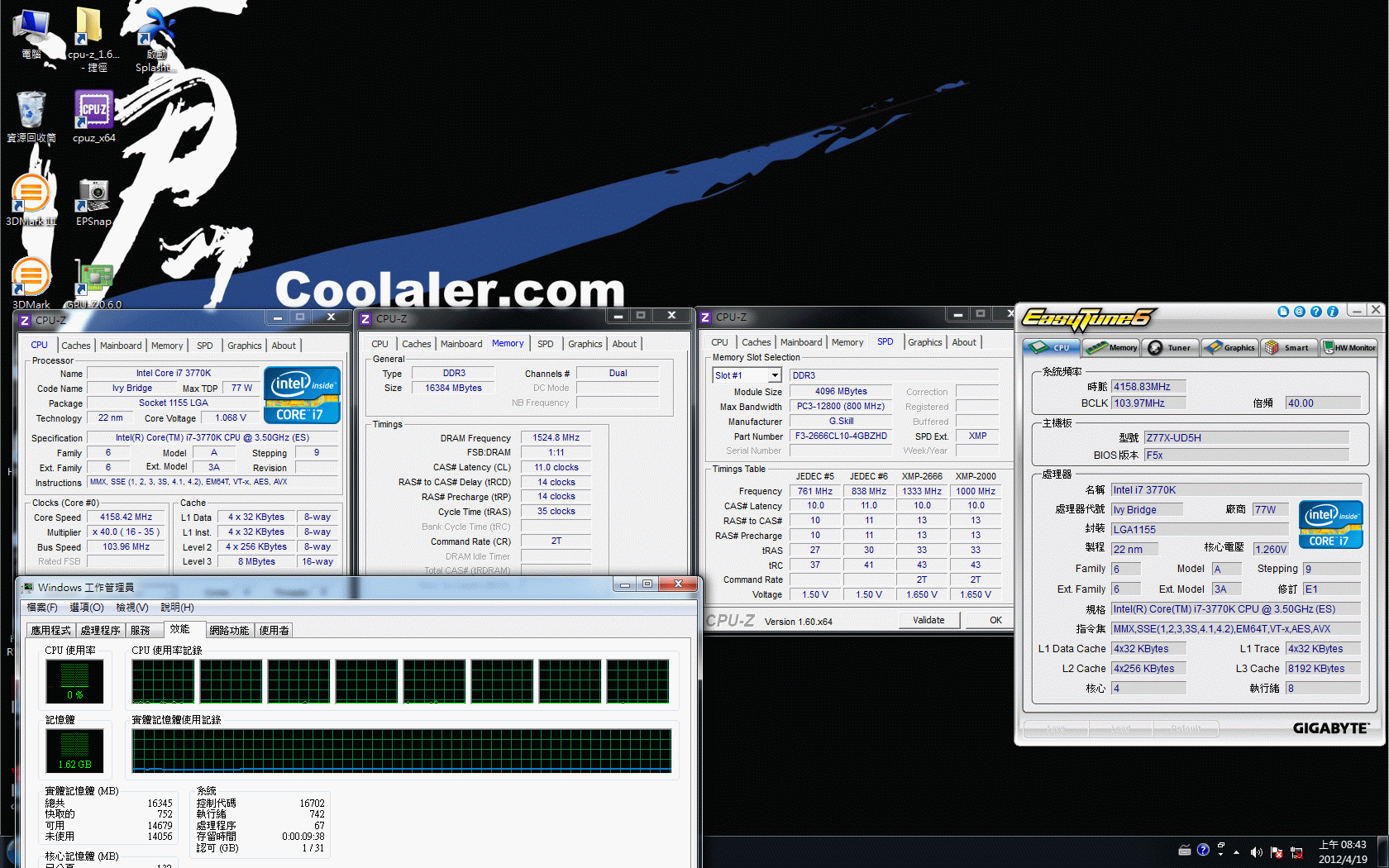Click Part Number F3-2666CL10-4GBZHD
Image resolution: width=1389 pixels, height=868 pixels.
point(841,436)
